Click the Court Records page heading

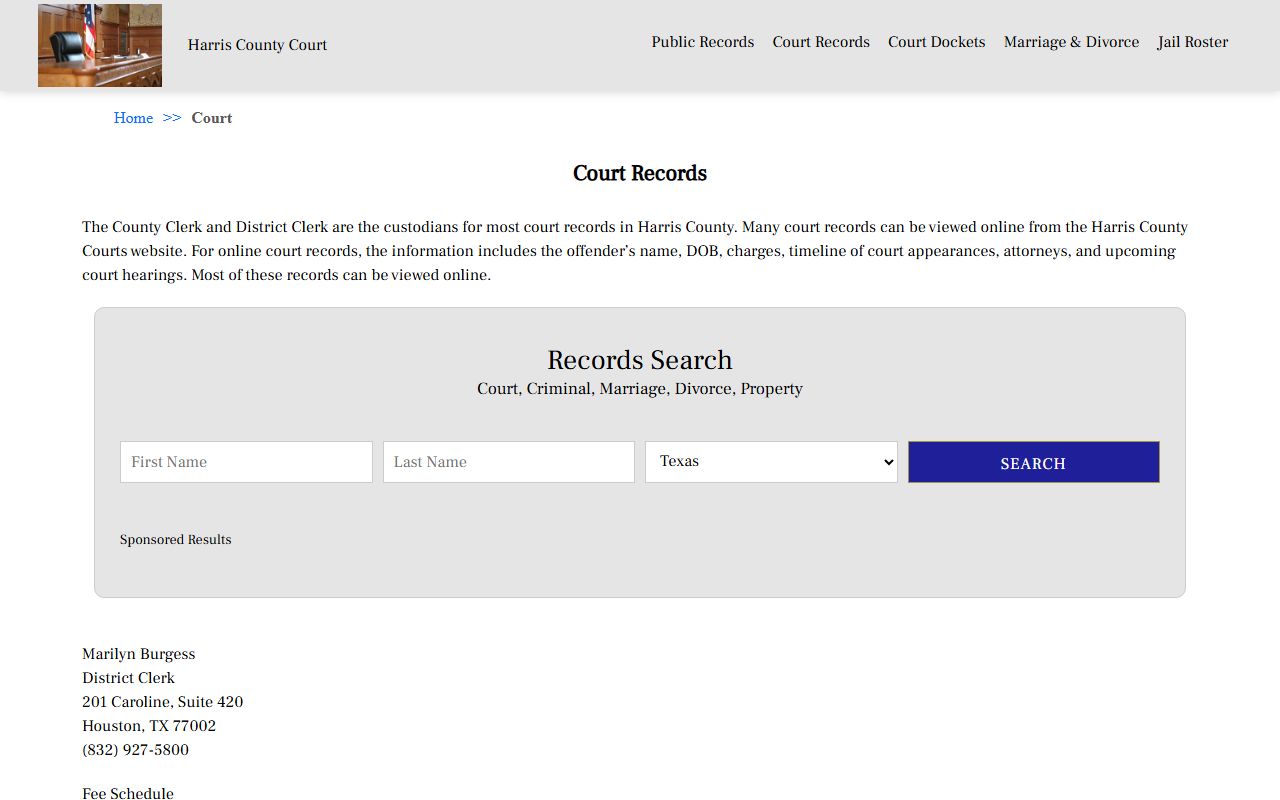tap(640, 174)
